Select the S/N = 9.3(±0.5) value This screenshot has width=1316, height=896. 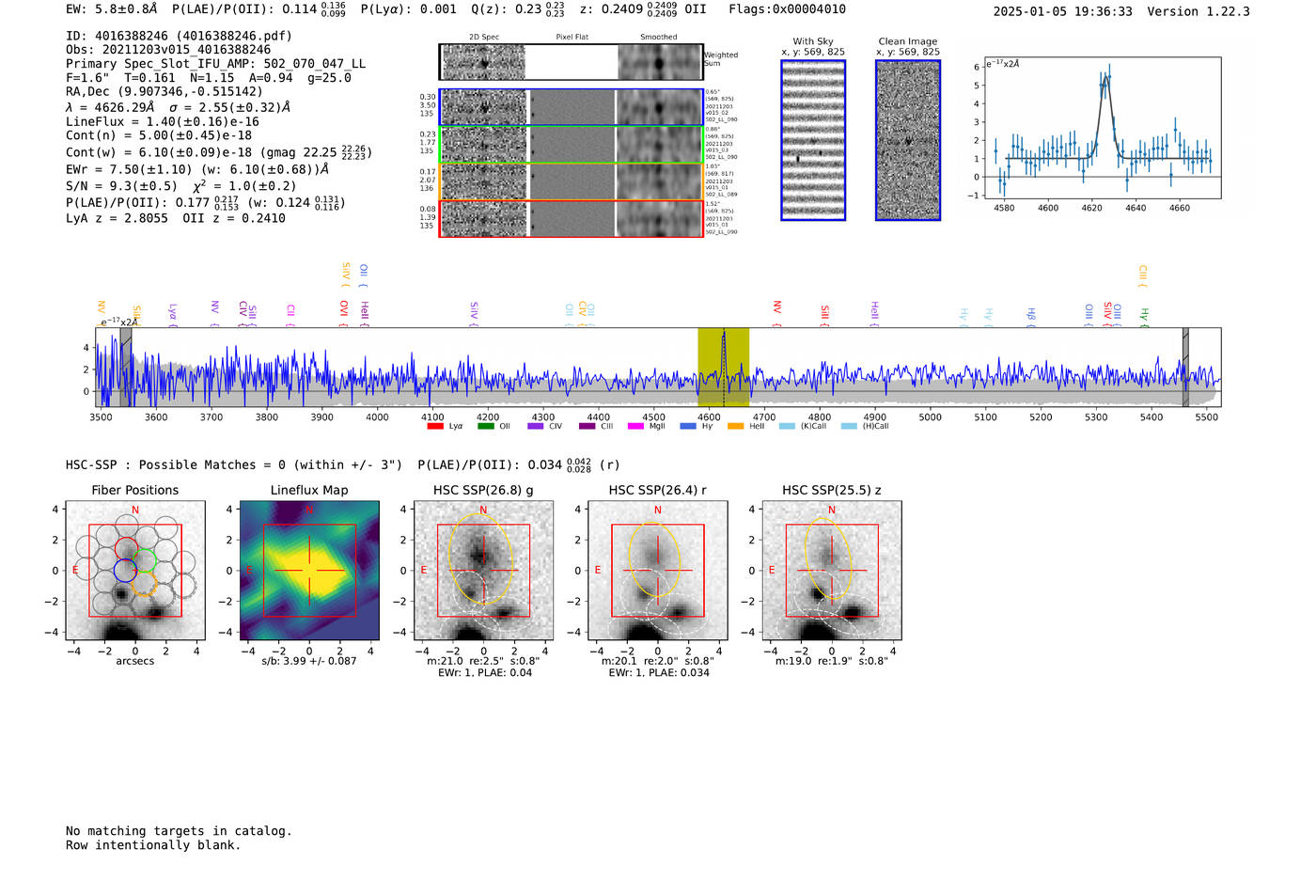pos(121,186)
